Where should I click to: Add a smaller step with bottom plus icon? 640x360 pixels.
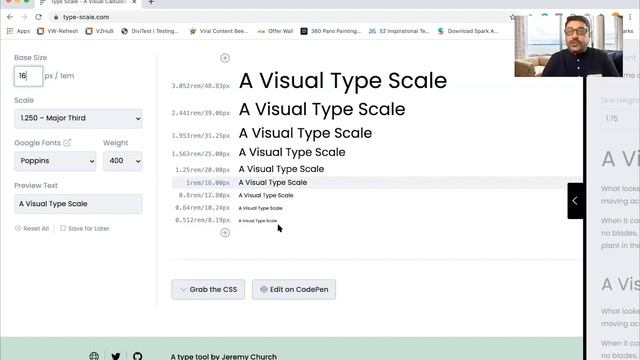click(x=225, y=233)
